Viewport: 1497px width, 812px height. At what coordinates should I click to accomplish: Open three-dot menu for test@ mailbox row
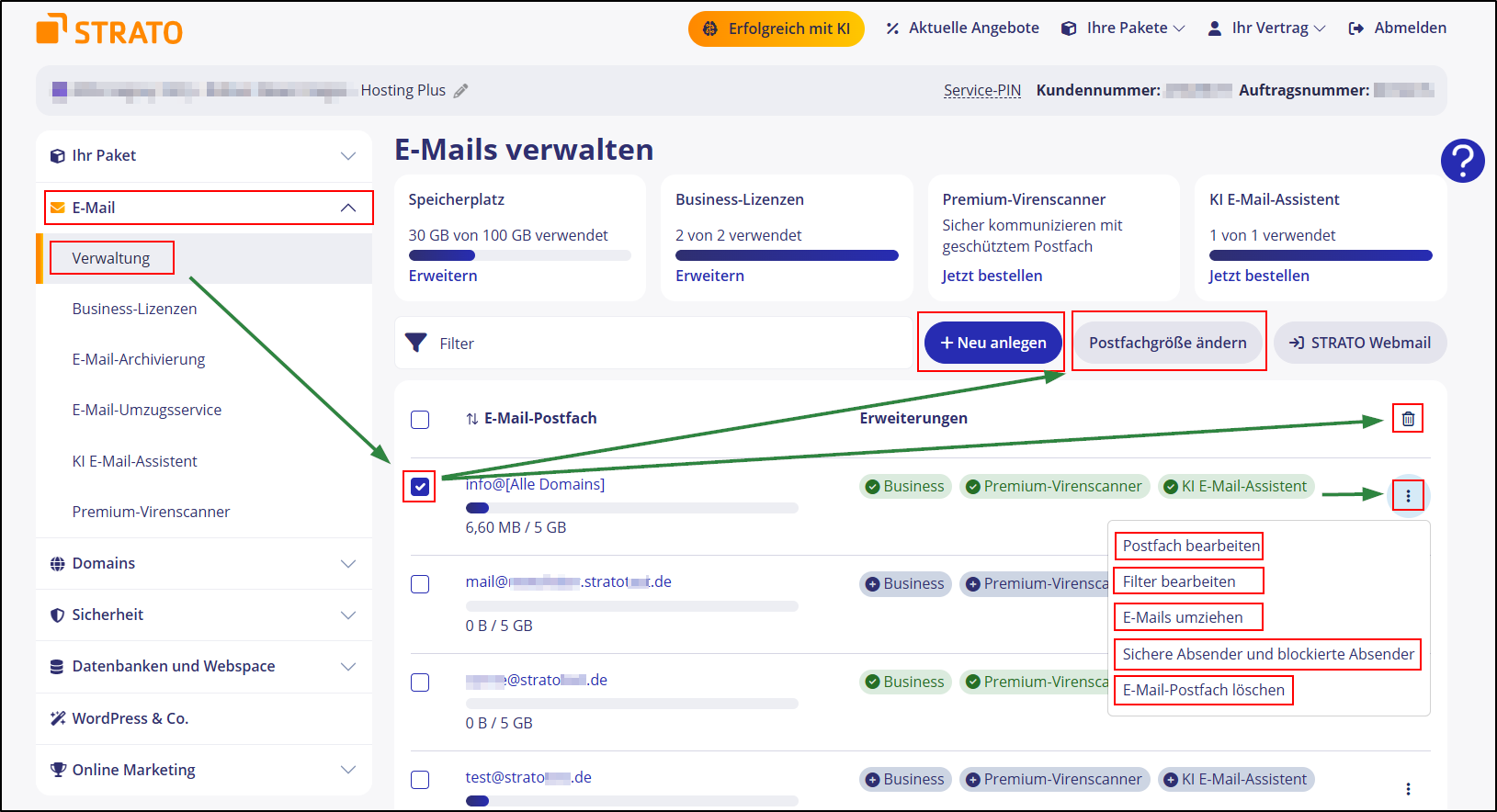click(1408, 789)
